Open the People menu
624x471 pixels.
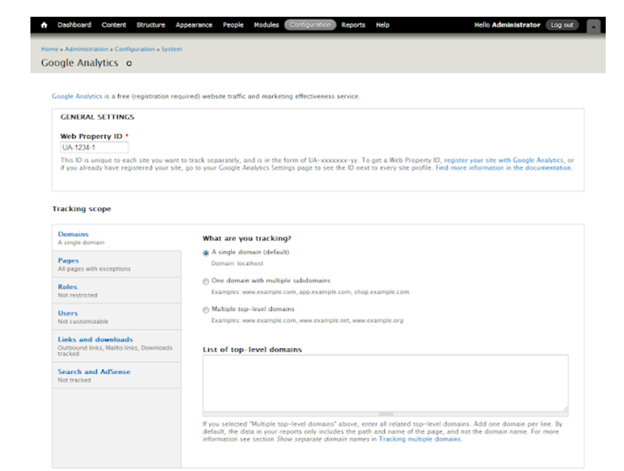click(x=233, y=25)
